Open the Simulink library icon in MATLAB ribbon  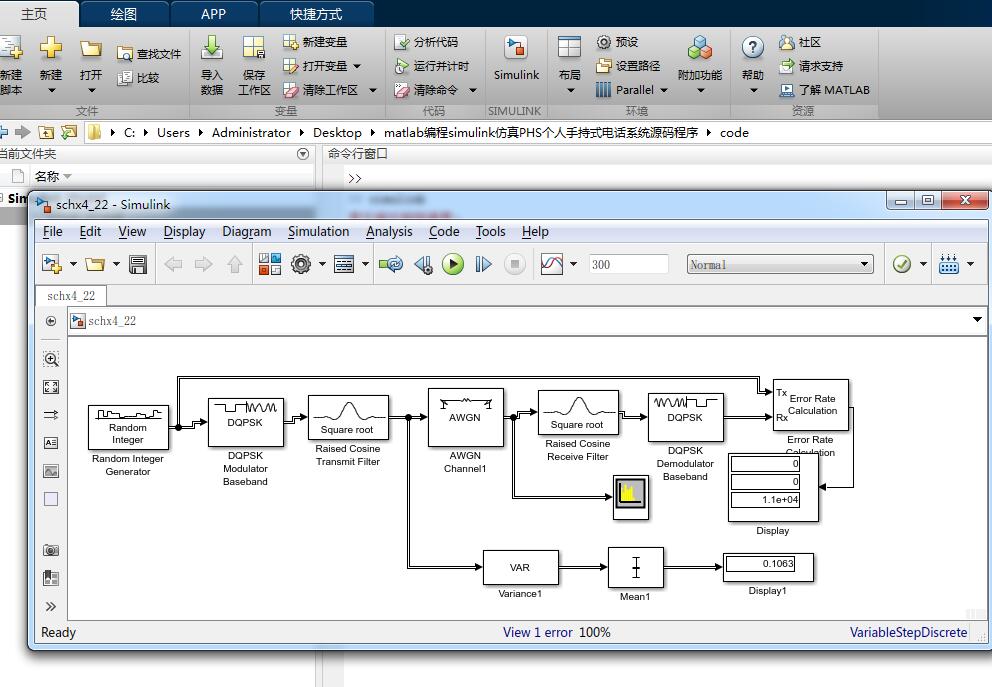pyautogui.click(x=516, y=48)
